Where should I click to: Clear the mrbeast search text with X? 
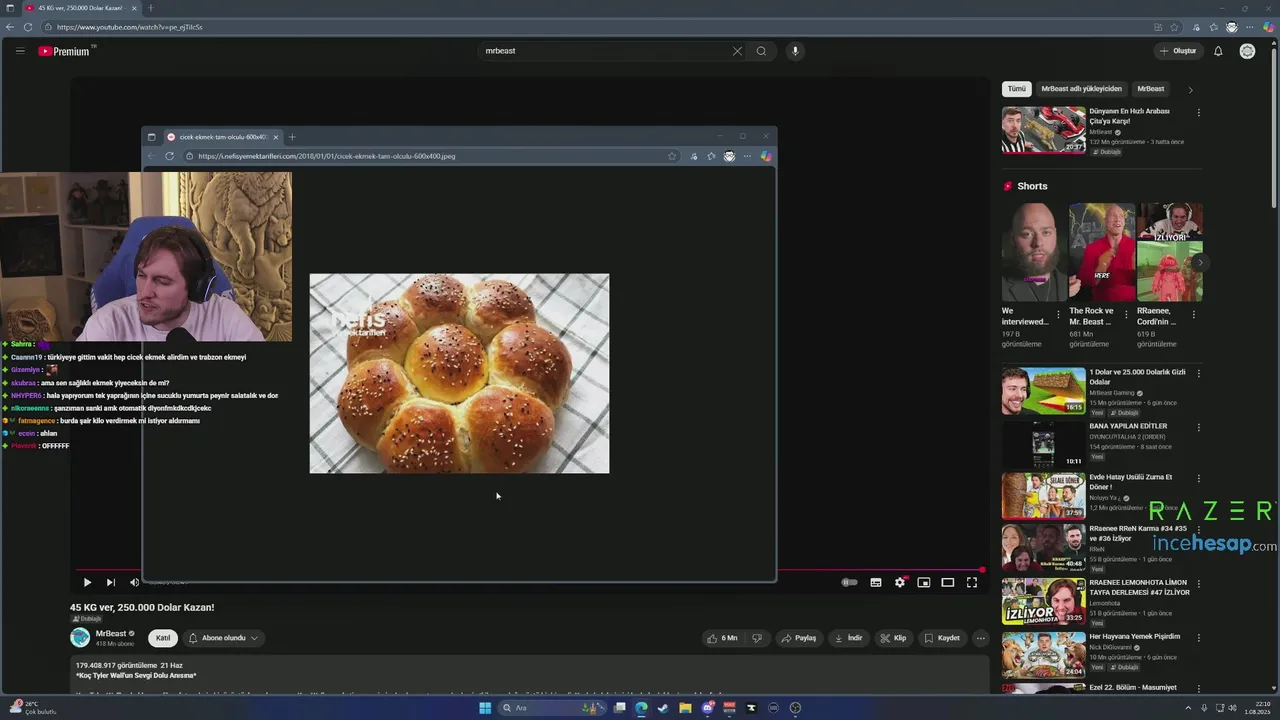click(x=737, y=51)
